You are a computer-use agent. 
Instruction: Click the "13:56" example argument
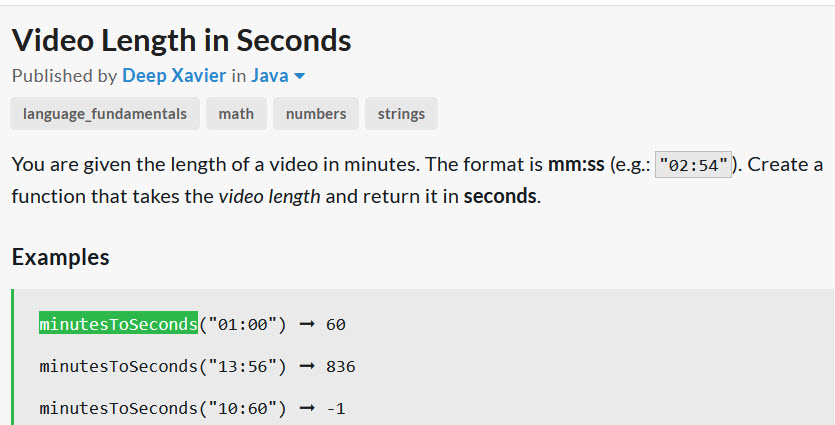pos(242,366)
